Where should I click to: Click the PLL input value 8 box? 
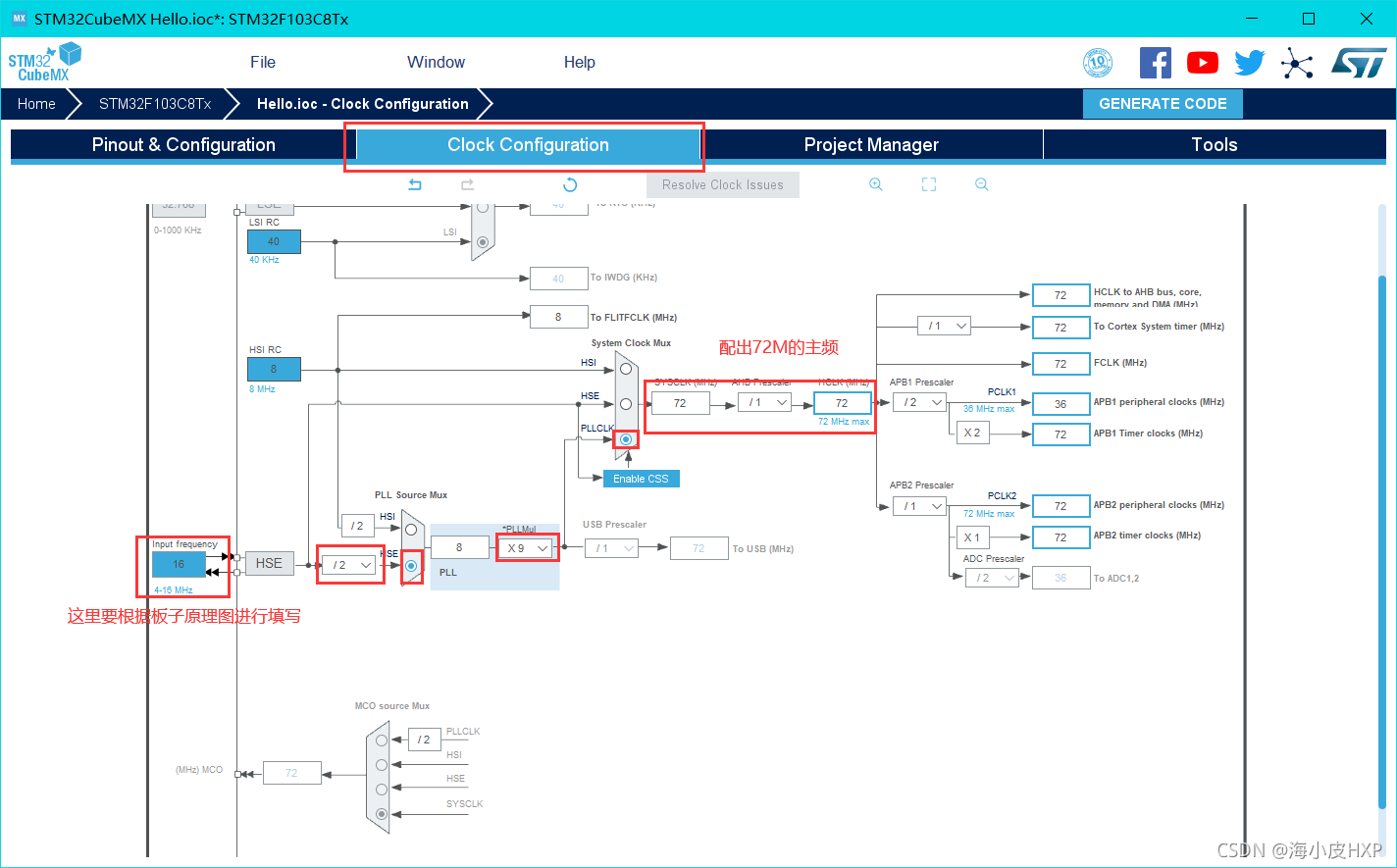pos(459,548)
